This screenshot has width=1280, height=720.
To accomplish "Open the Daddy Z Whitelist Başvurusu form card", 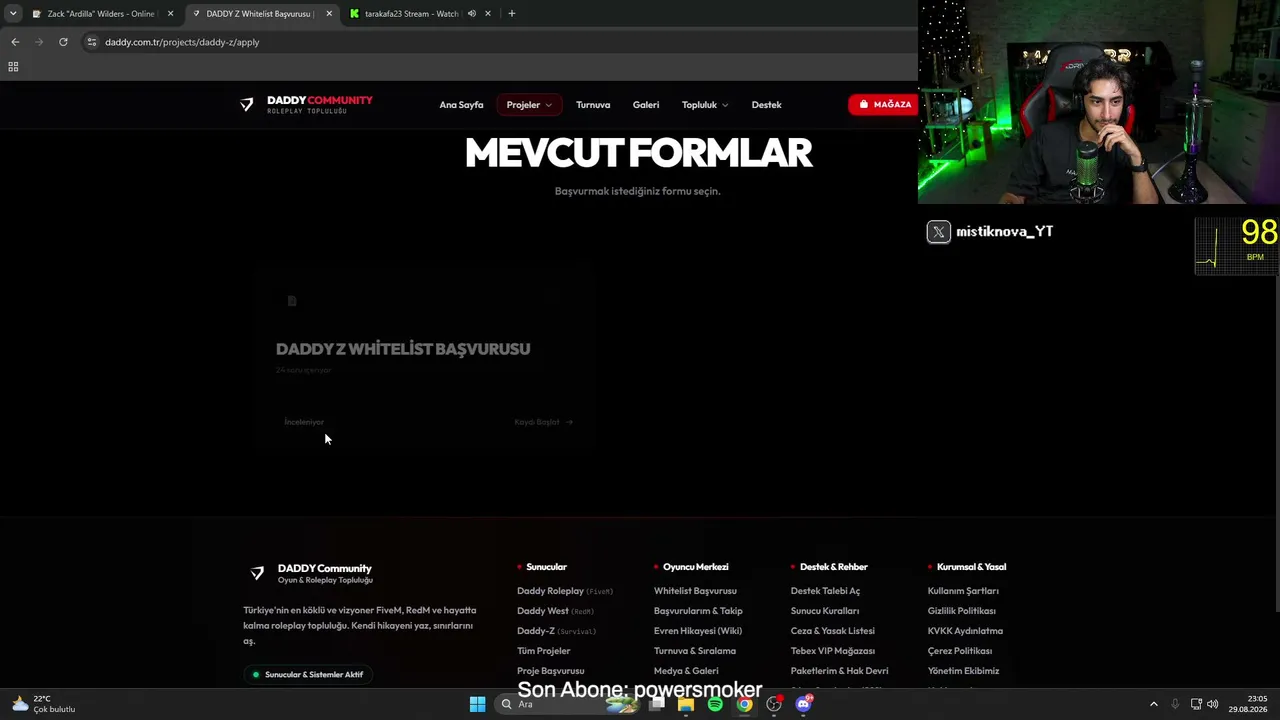I will click(424, 360).
